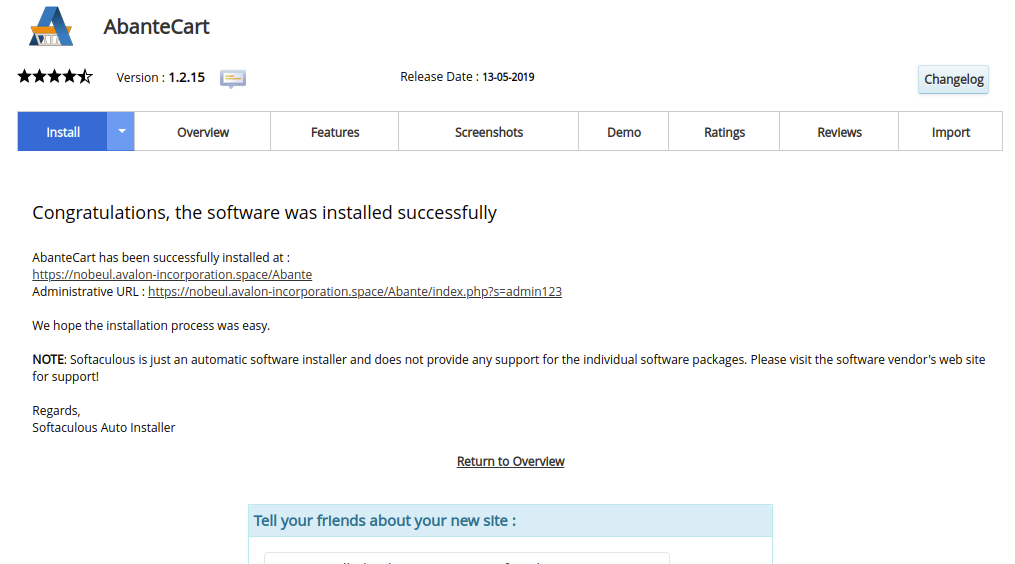
Task: Click the AbanteCart logo icon
Action: point(51,27)
